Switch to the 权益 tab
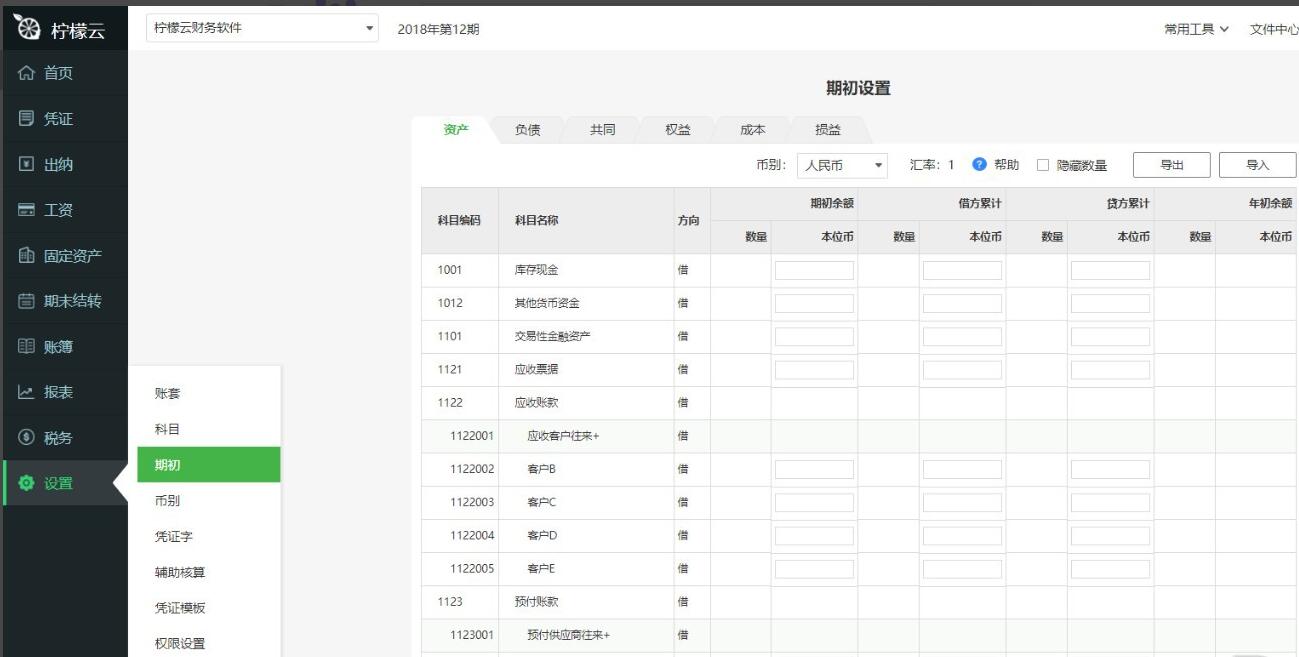Image resolution: width=1299 pixels, height=657 pixels. pos(678,130)
